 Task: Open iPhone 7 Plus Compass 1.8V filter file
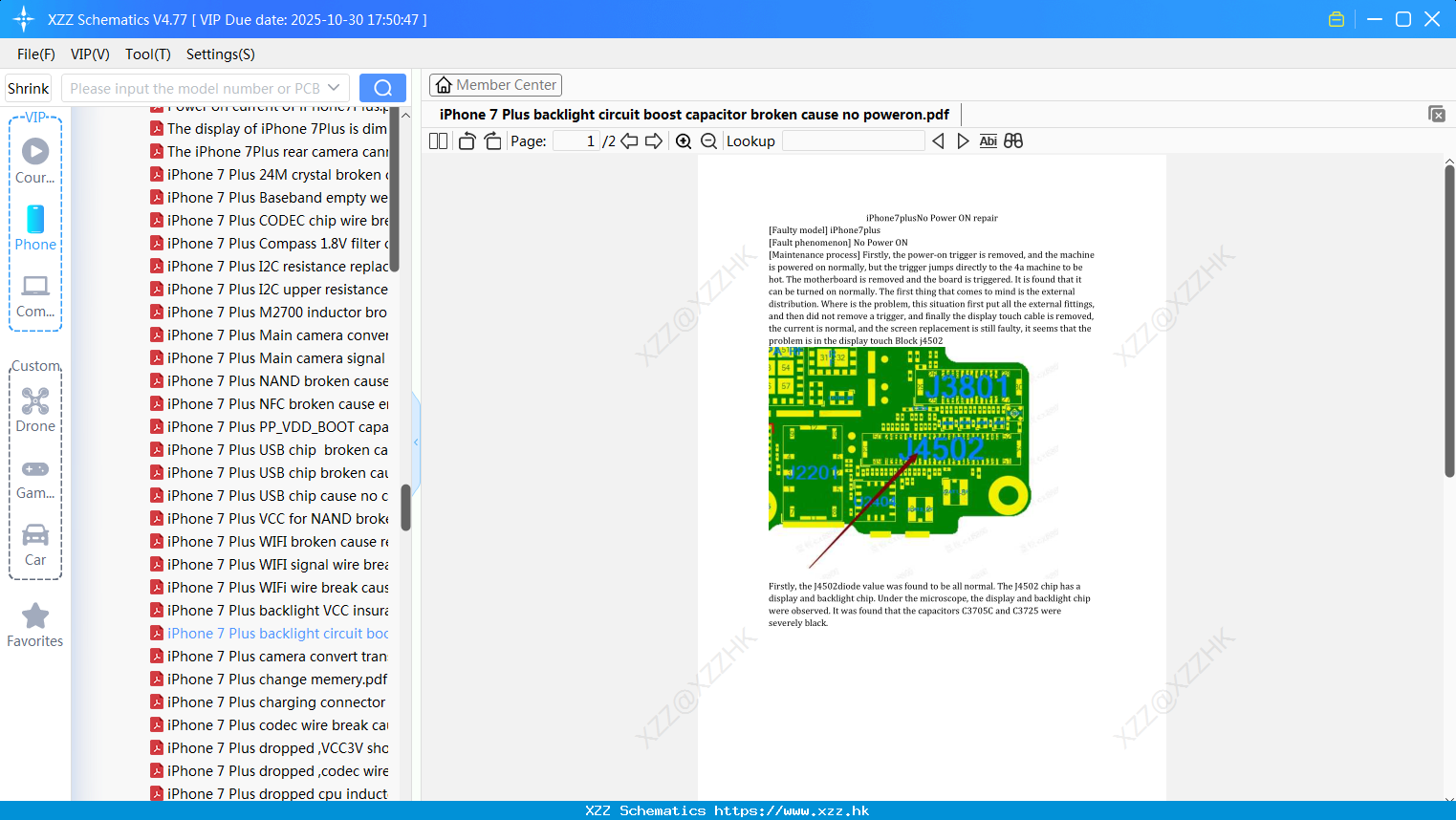269,244
